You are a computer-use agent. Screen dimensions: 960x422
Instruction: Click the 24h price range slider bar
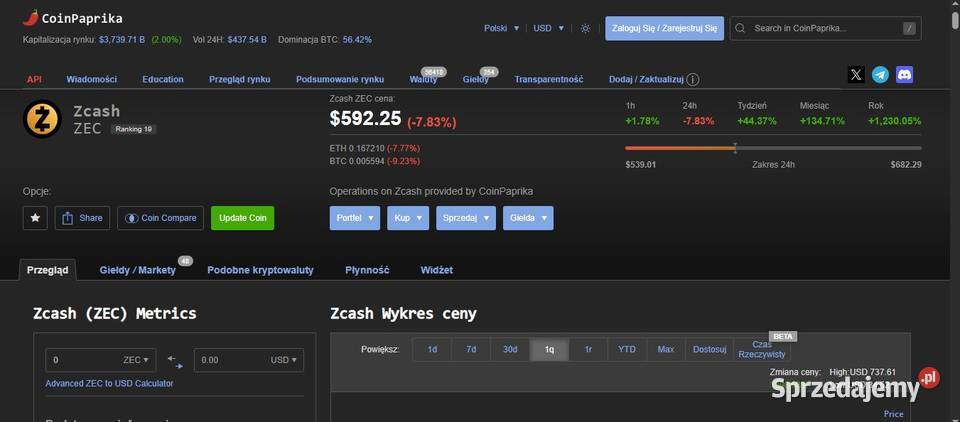tap(773, 148)
